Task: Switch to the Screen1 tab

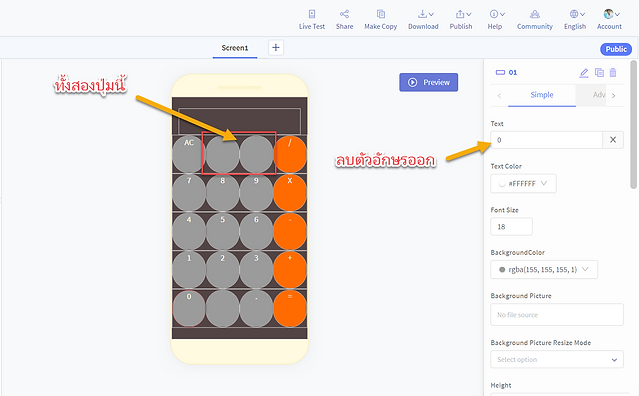Action: pos(235,48)
